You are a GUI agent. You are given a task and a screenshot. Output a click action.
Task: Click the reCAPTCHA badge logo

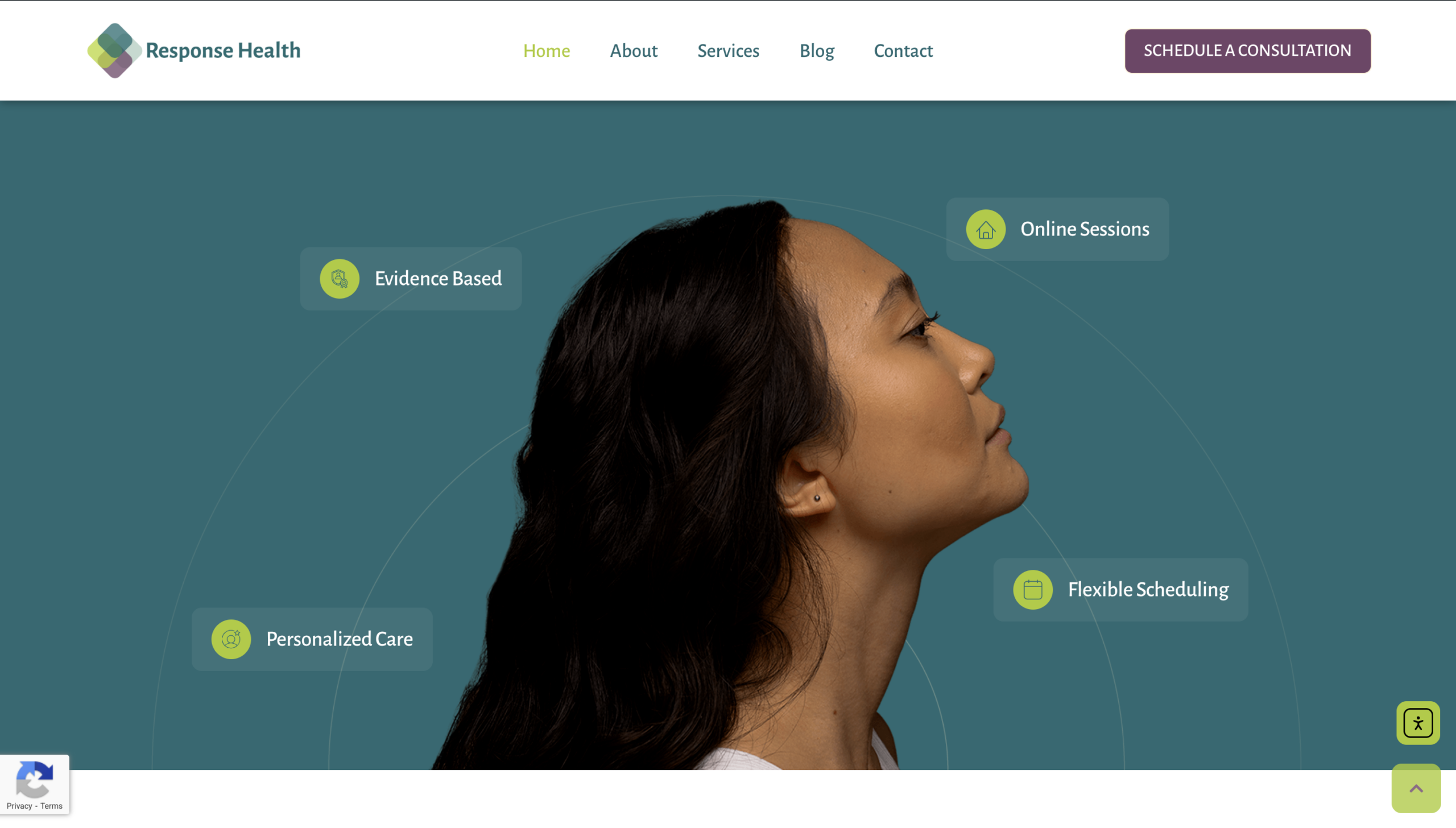34,779
